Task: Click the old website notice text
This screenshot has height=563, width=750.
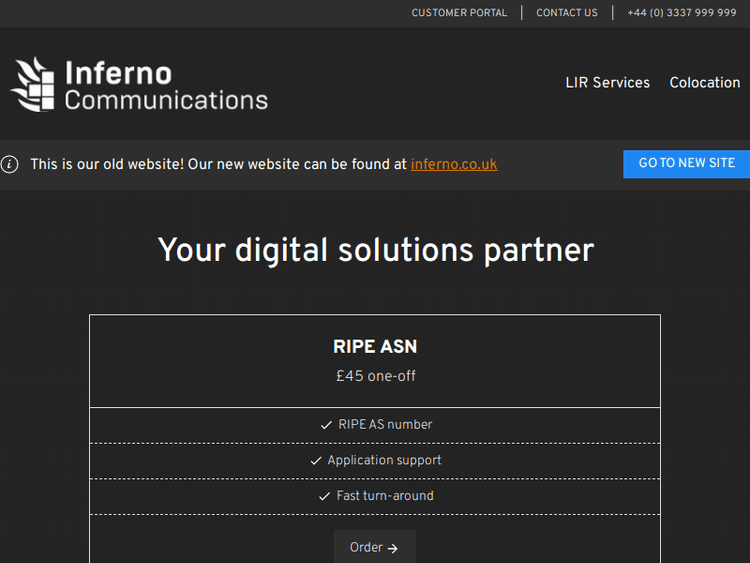Action: [218, 165]
